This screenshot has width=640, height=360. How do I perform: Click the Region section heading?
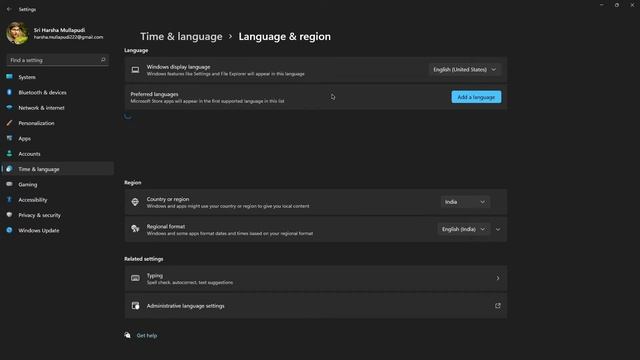(x=133, y=182)
